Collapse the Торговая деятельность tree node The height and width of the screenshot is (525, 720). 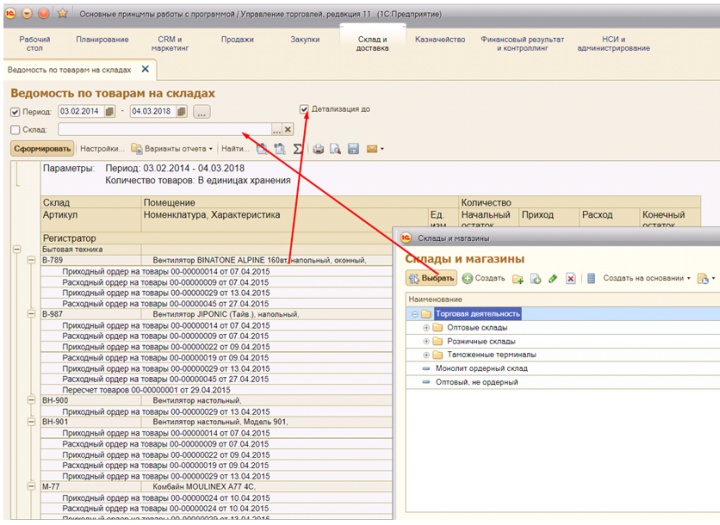point(415,314)
